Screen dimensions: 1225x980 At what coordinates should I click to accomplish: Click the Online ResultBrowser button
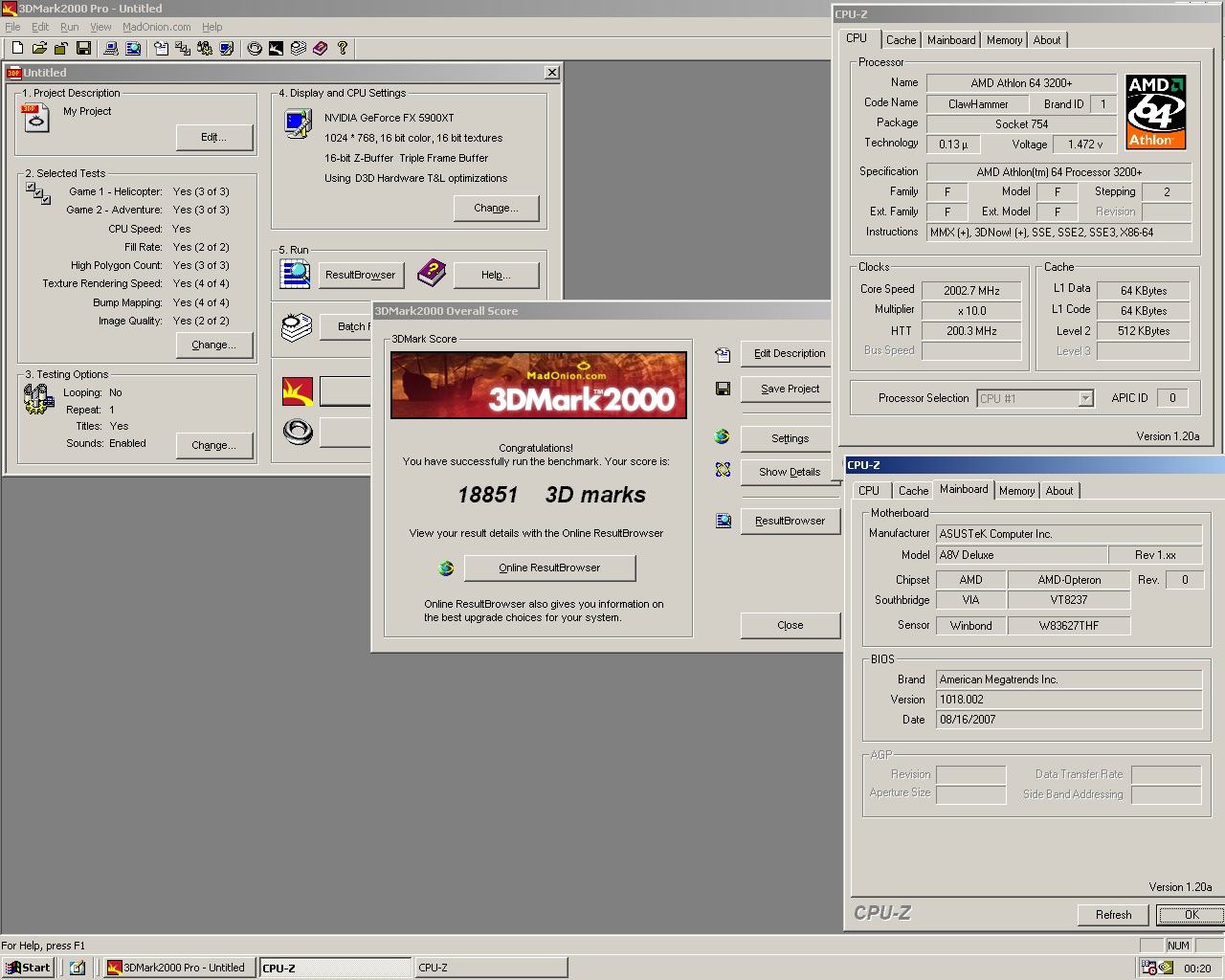click(549, 568)
